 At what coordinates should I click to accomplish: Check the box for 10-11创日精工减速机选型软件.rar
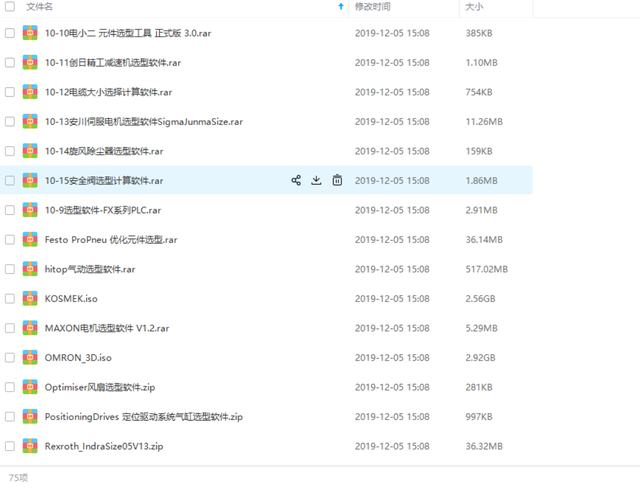click(x=10, y=62)
